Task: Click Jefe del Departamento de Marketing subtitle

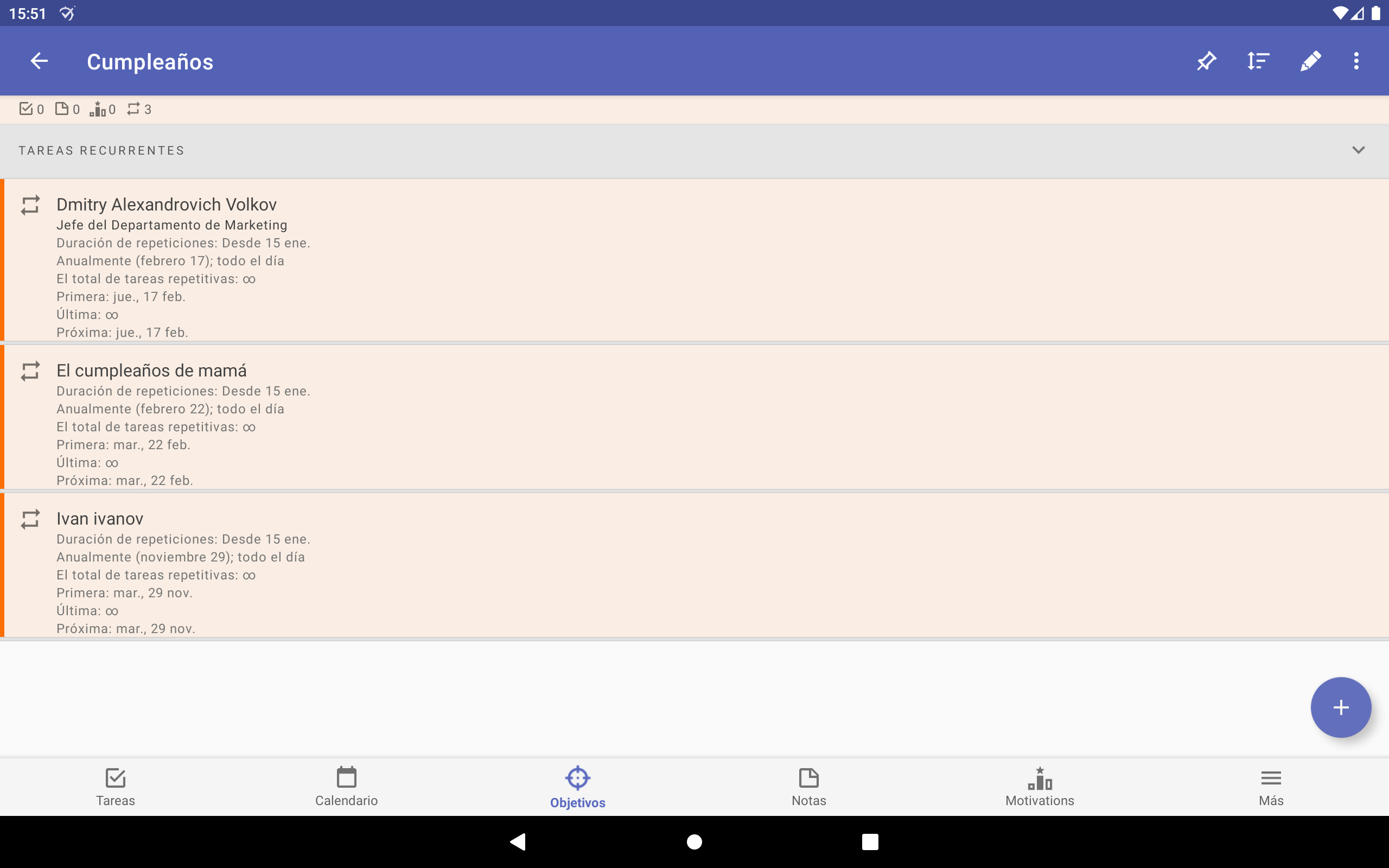Action: 171,225
